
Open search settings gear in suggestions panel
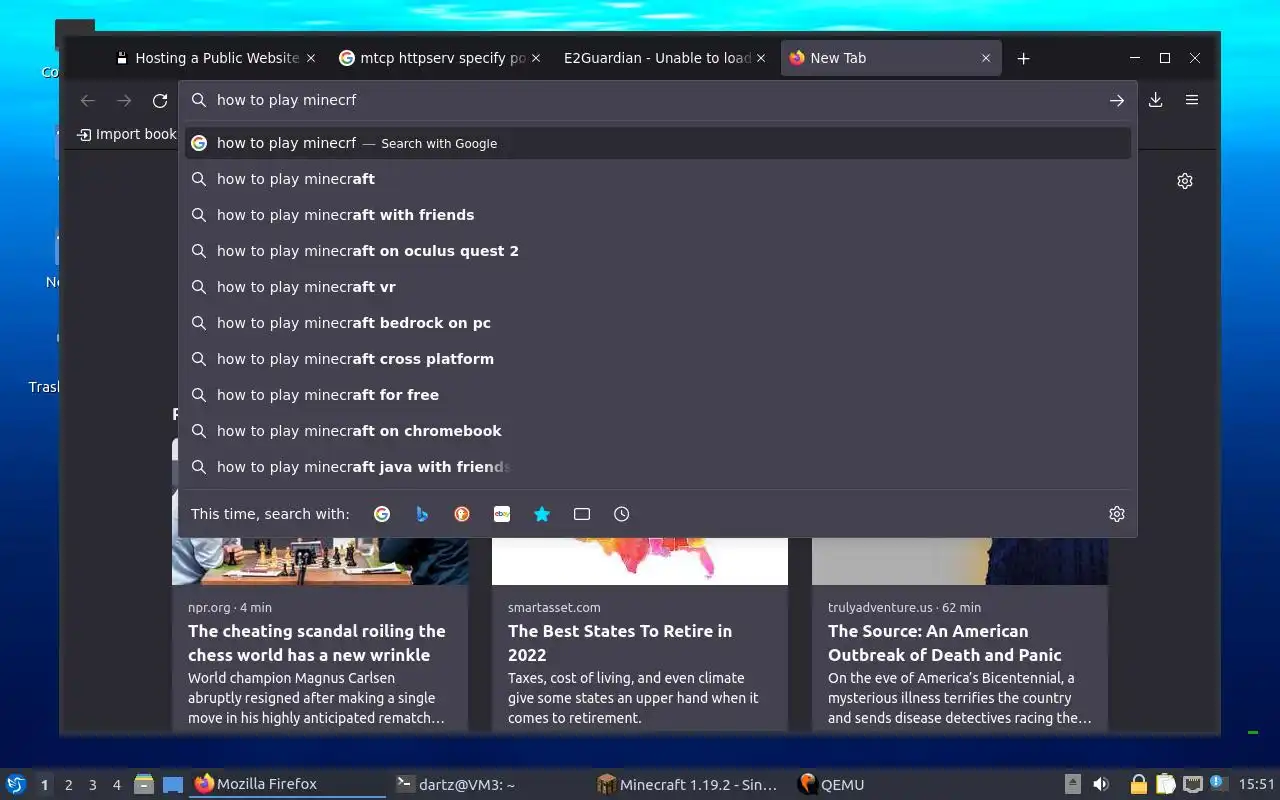tap(1117, 514)
